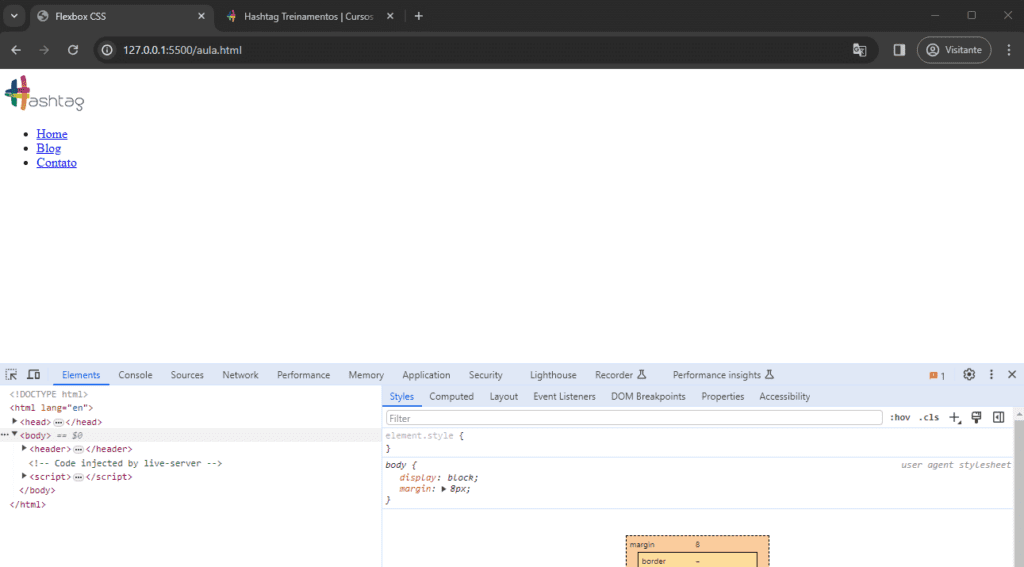Open the DOM Breakpoints pane

[x=648, y=397]
